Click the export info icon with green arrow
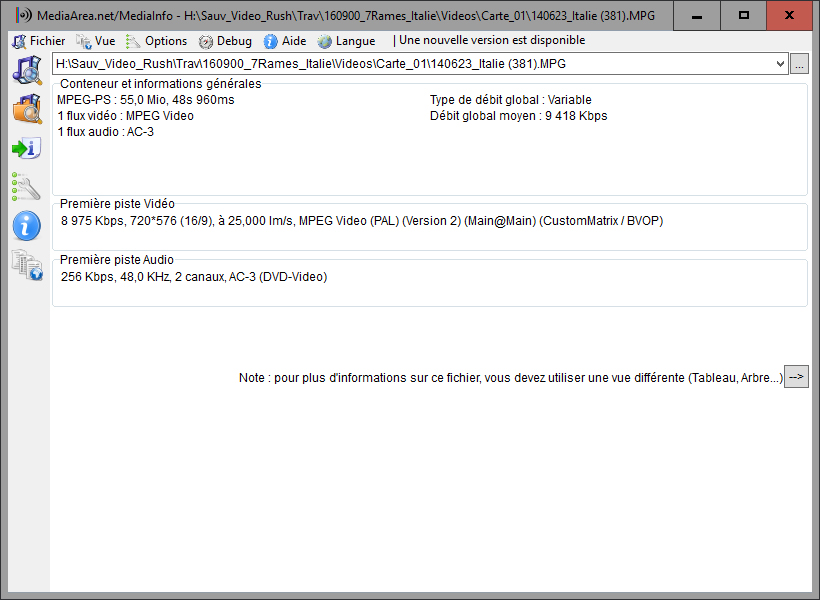Image resolution: width=820 pixels, height=600 pixels. (27, 149)
